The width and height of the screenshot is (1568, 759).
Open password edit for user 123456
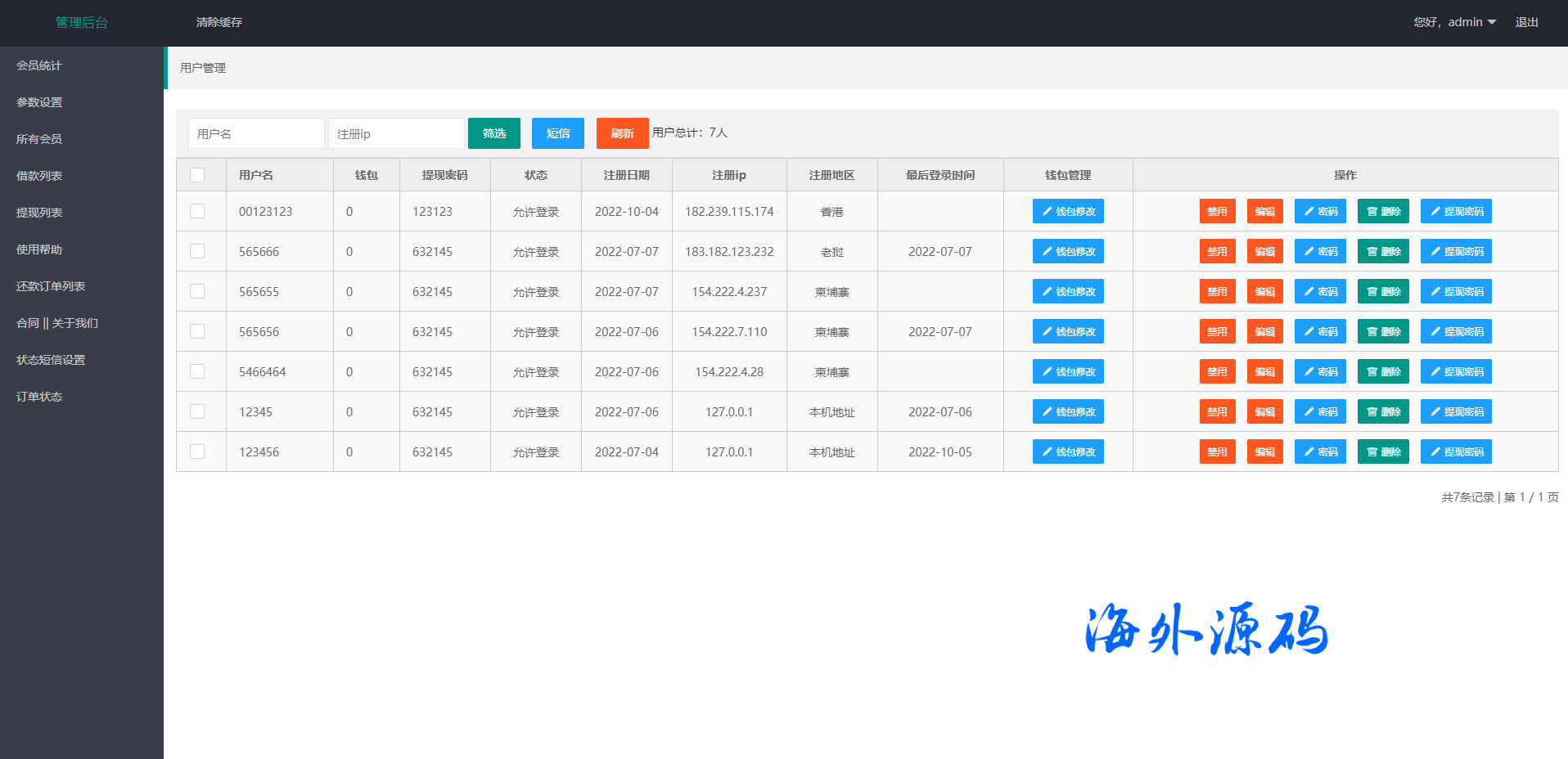point(1319,451)
